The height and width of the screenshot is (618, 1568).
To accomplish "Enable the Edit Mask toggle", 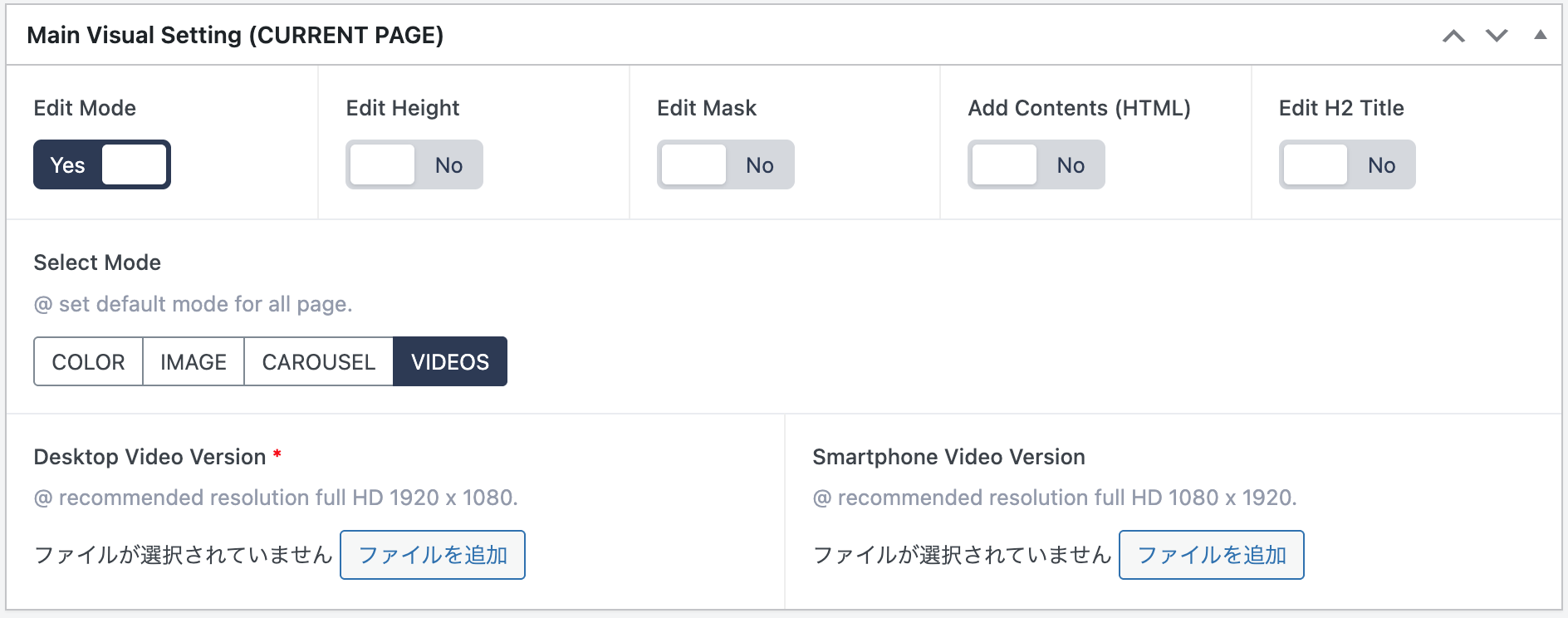I will (725, 164).
